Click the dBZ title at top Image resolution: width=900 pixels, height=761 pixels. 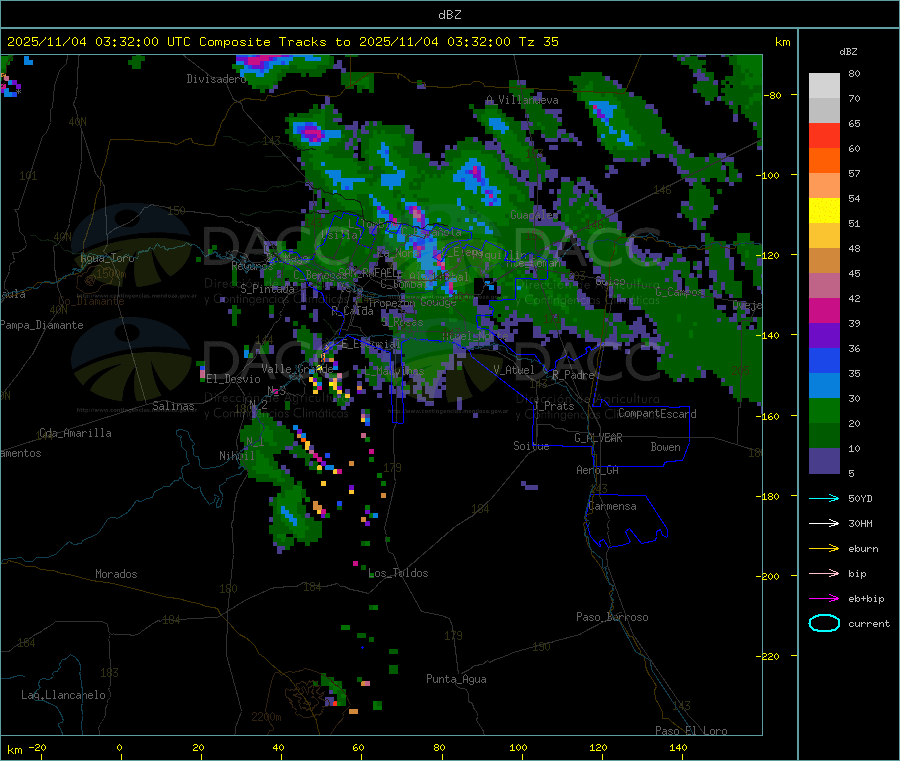tap(449, 15)
